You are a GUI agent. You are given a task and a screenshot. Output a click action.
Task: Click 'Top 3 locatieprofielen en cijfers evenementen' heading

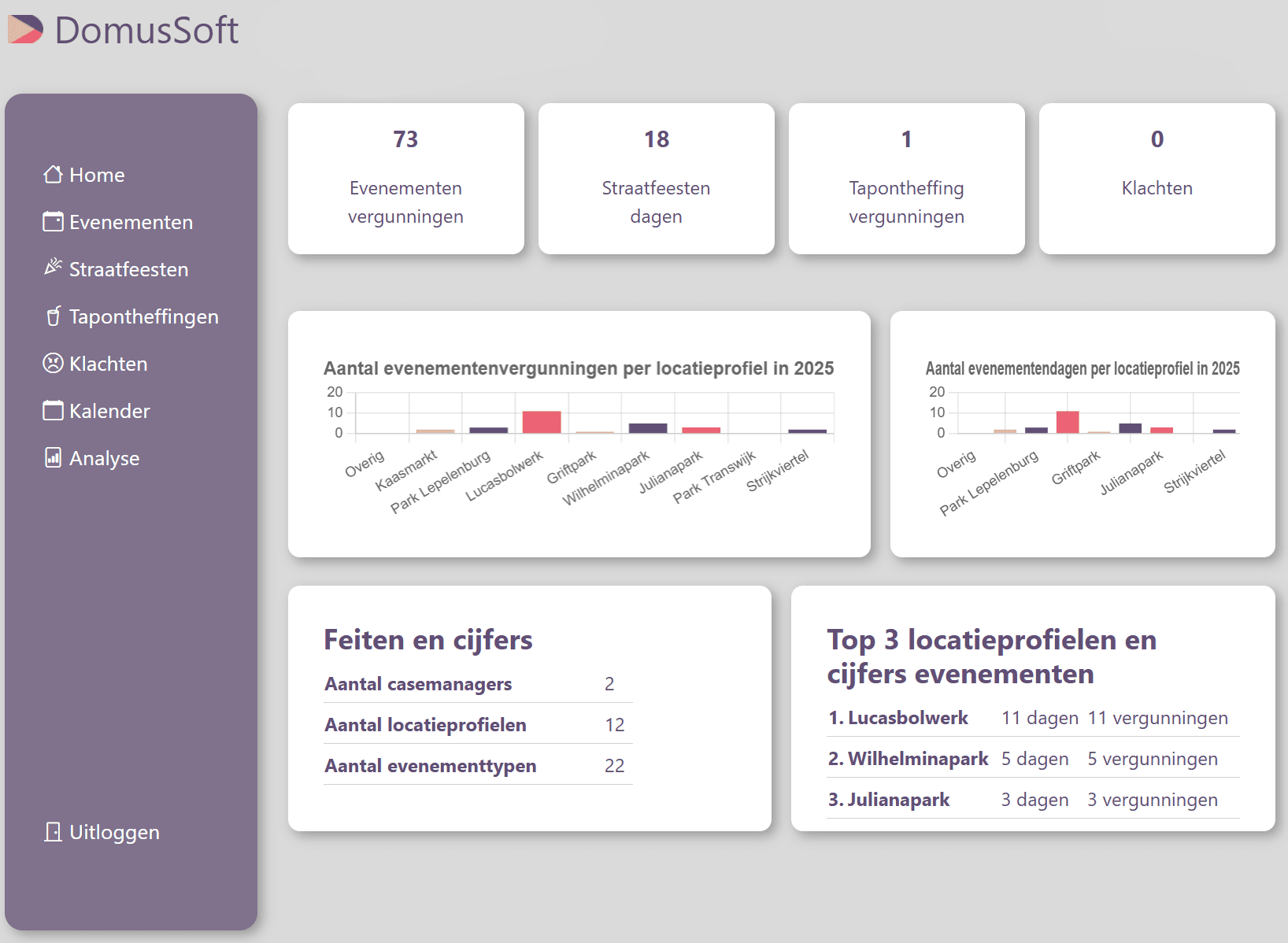tap(992, 656)
